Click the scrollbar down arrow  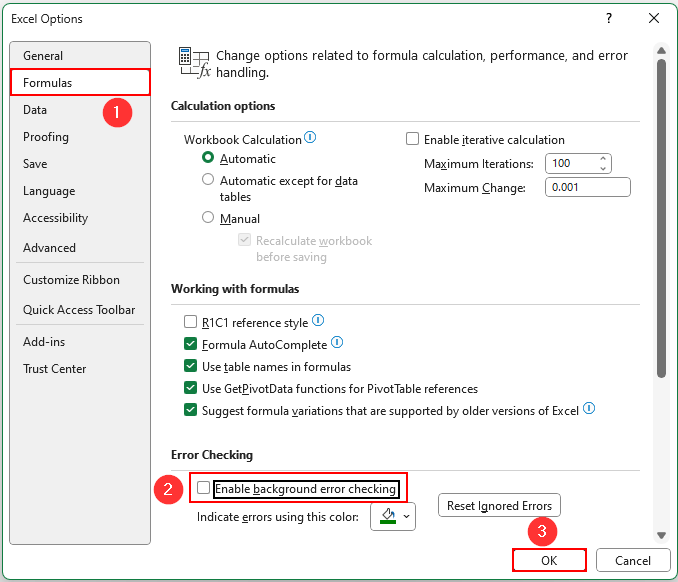pyautogui.click(x=661, y=536)
